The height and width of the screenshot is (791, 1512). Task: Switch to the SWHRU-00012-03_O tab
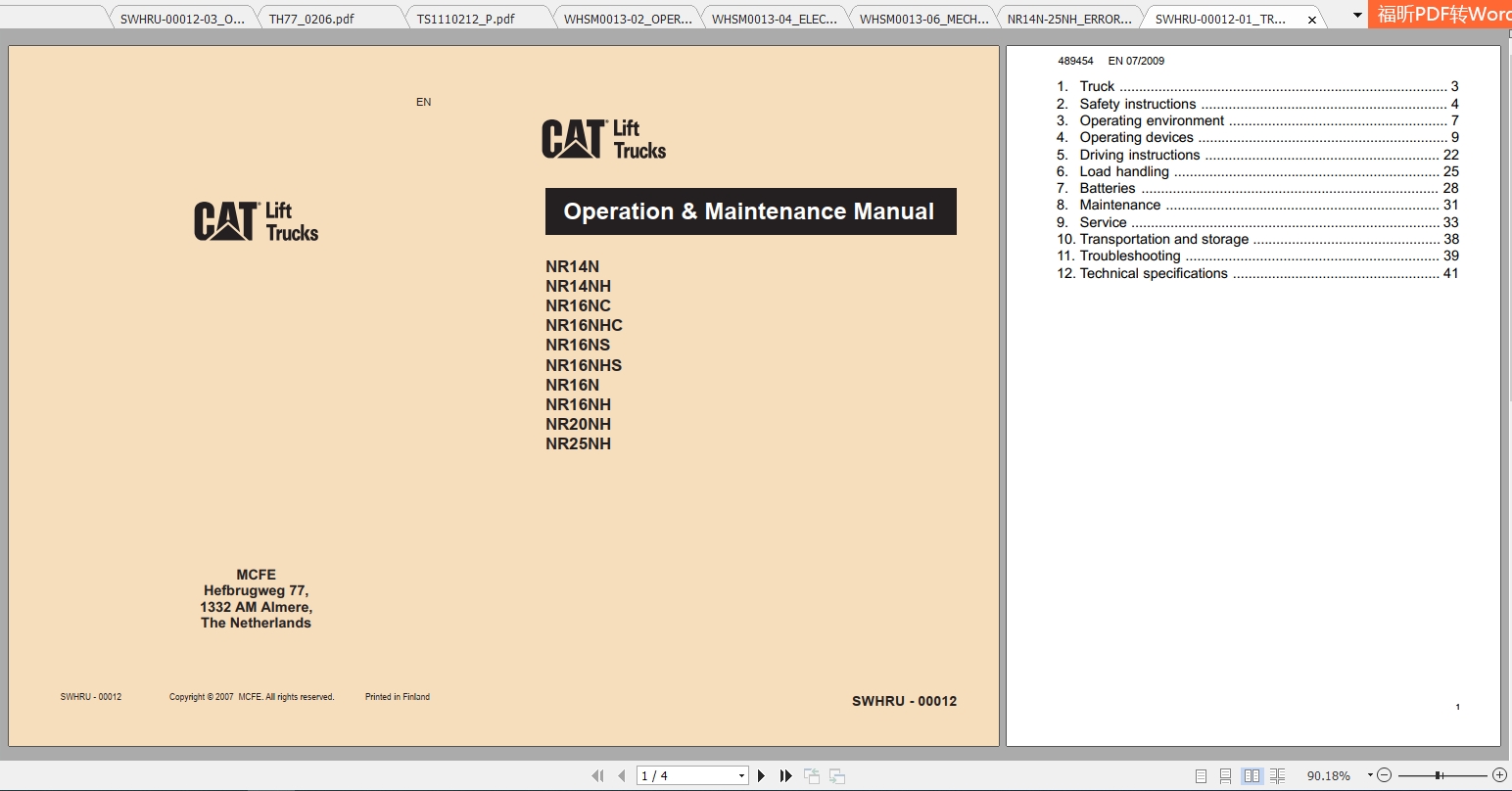(182, 19)
